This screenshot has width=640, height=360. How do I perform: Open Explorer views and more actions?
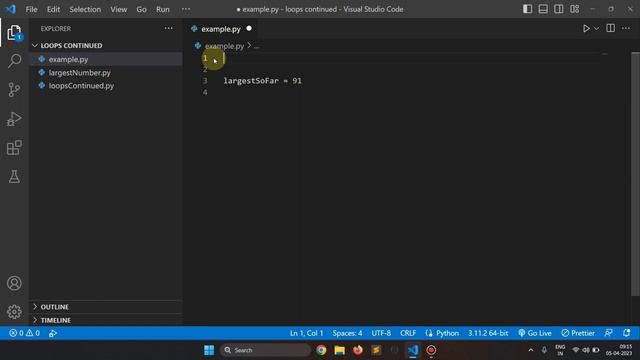tap(168, 29)
